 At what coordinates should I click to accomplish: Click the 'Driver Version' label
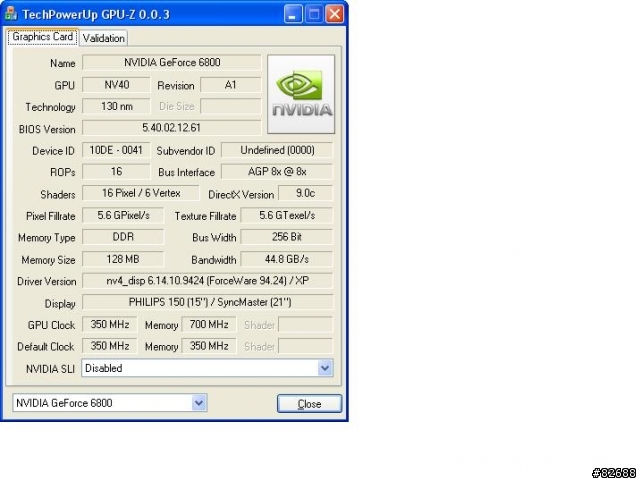pyautogui.click(x=47, y=282)
